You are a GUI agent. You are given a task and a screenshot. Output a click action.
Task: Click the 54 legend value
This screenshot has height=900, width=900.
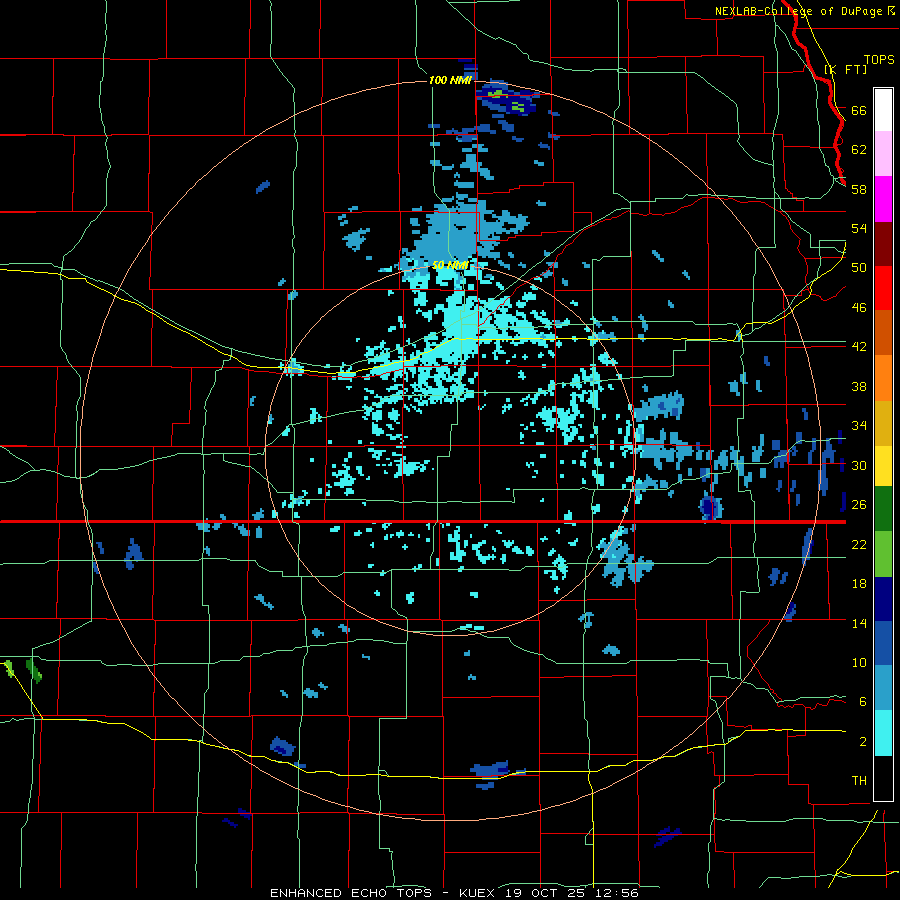(859, 228)
